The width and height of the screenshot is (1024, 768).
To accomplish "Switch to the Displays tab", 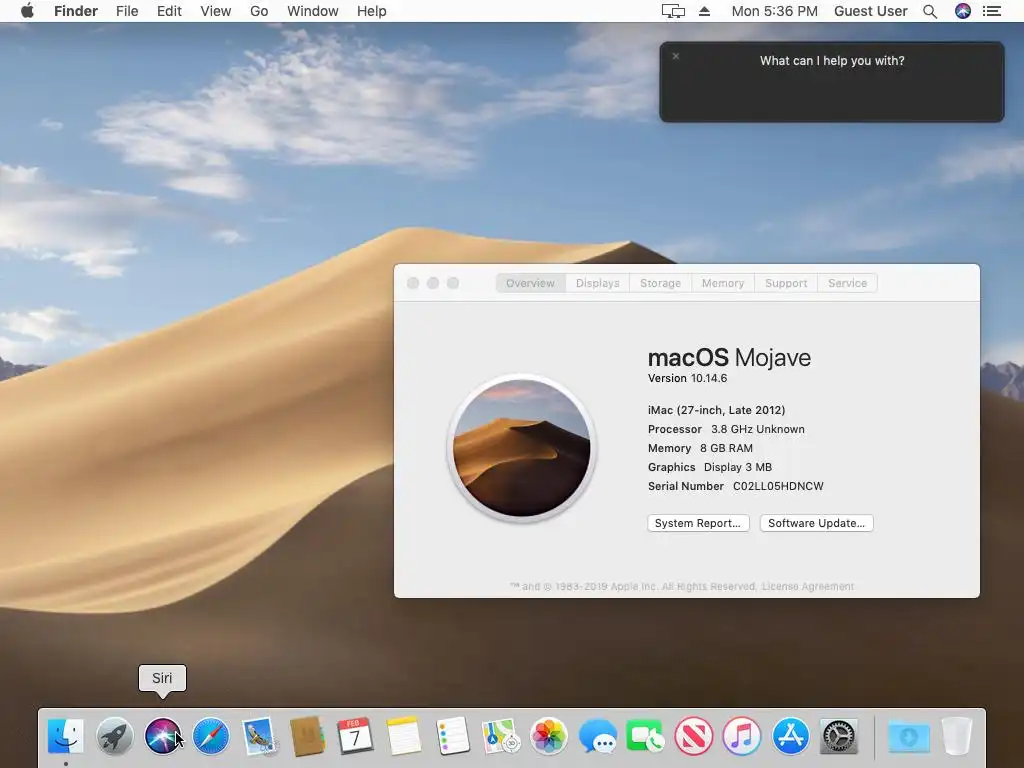I will pos(598,283).
